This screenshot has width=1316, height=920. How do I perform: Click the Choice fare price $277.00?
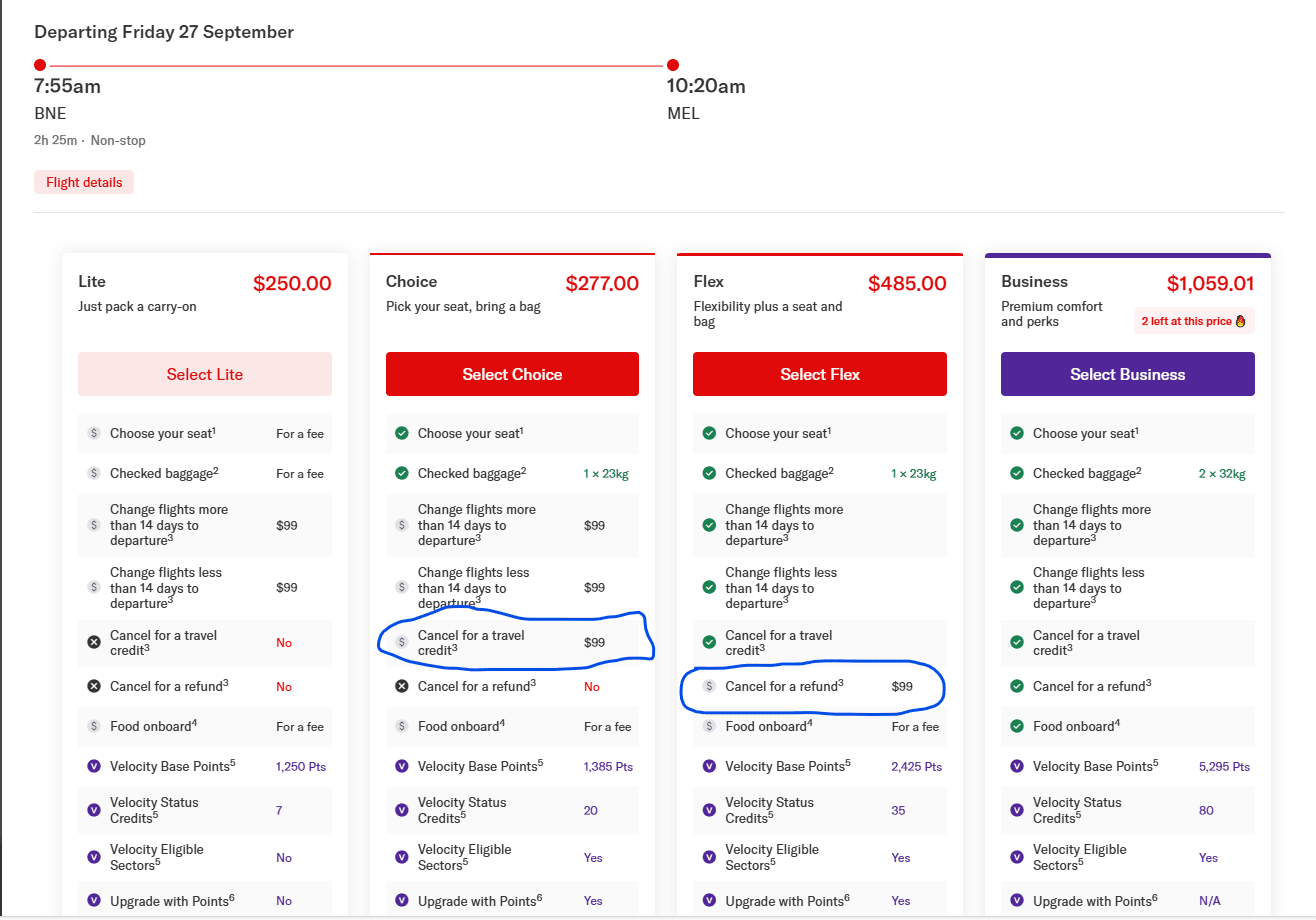[x=602, y=283]
